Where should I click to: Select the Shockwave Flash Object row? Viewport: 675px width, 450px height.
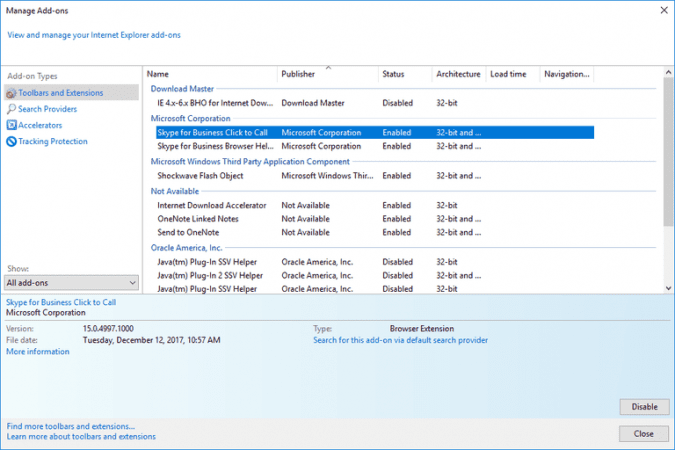[375, 176]
